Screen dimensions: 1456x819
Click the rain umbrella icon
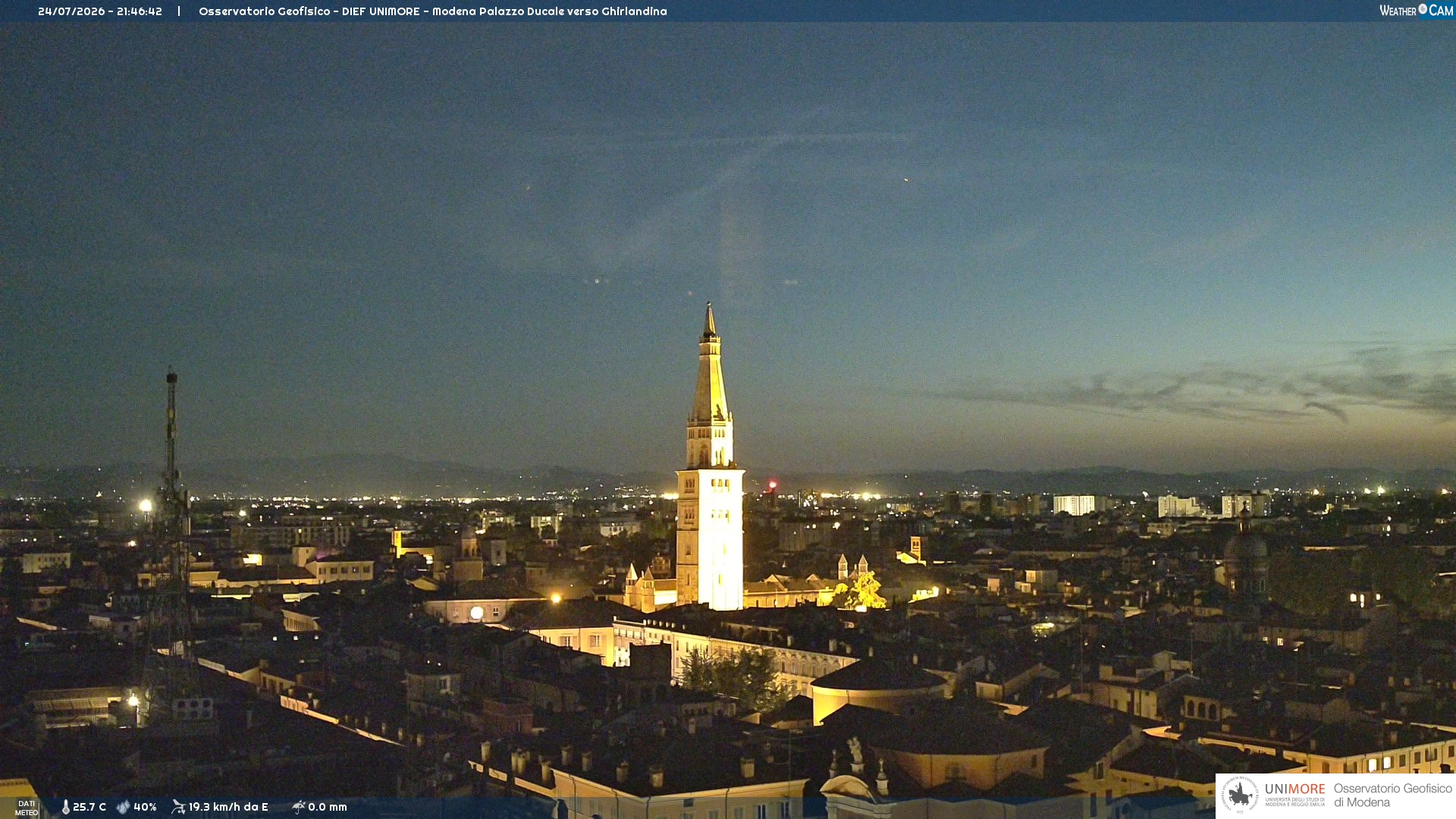pos(298,807)
